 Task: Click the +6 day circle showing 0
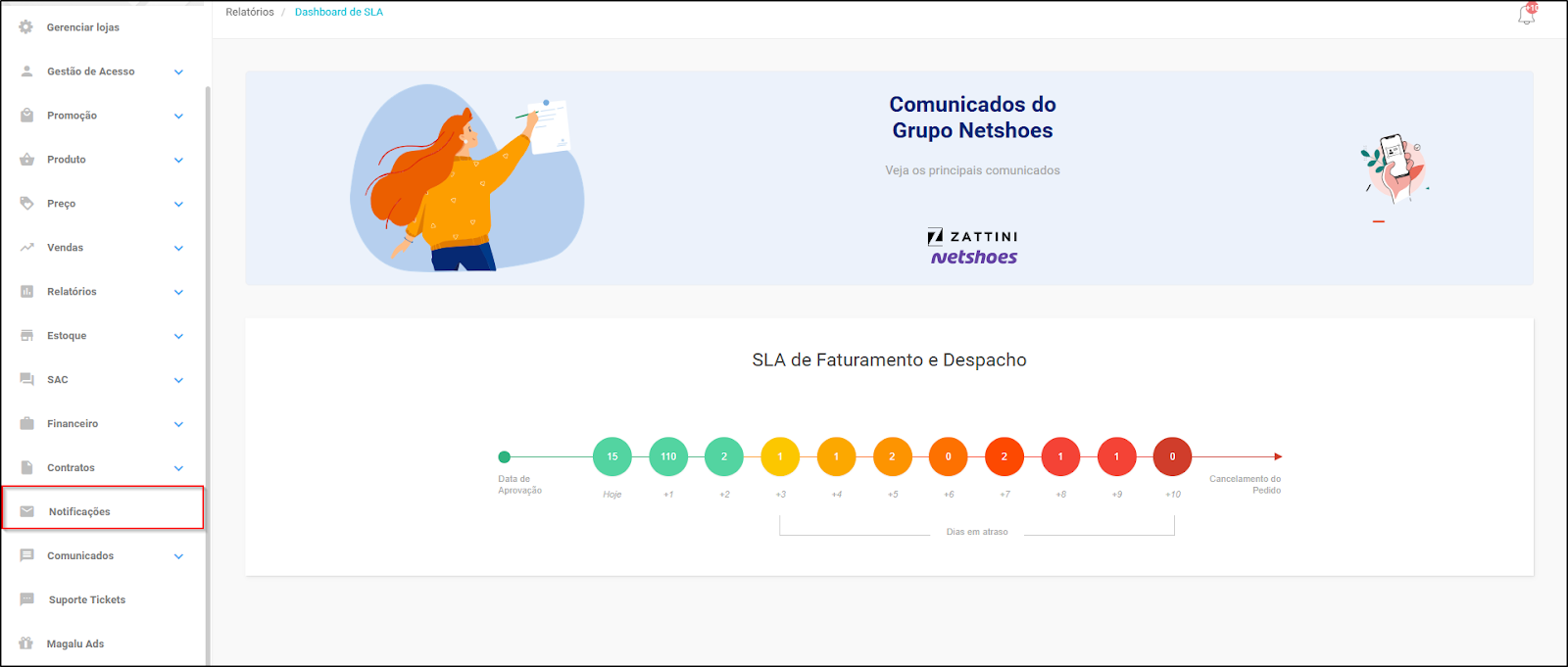(948, 456)
